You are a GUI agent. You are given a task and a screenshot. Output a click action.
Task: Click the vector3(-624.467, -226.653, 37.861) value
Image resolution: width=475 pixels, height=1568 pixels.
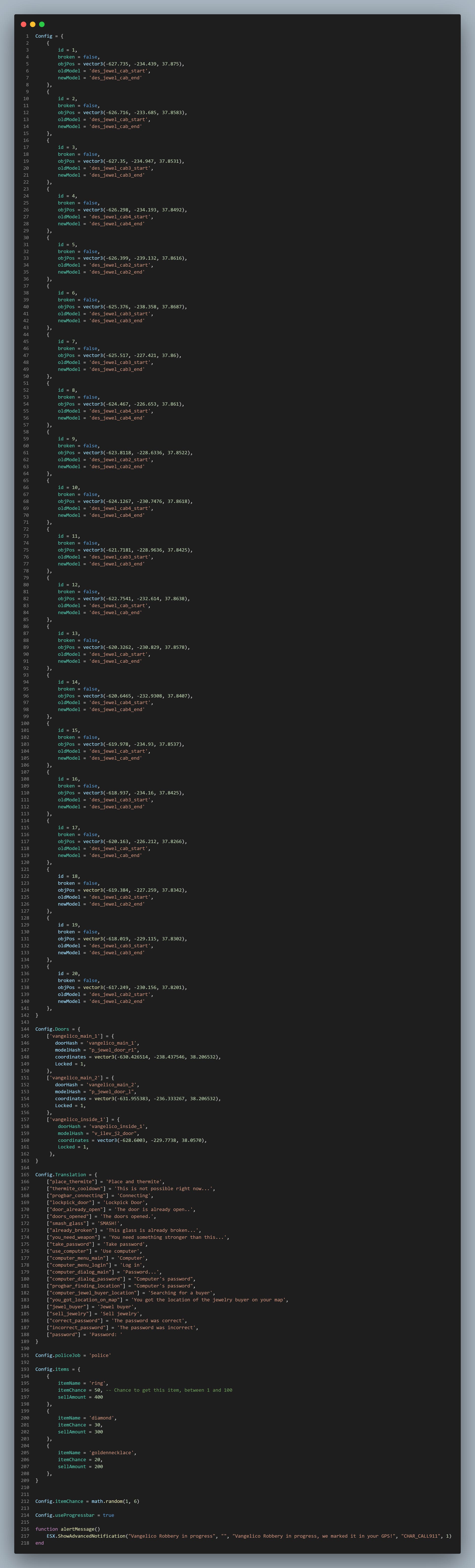tap(134, 404)
